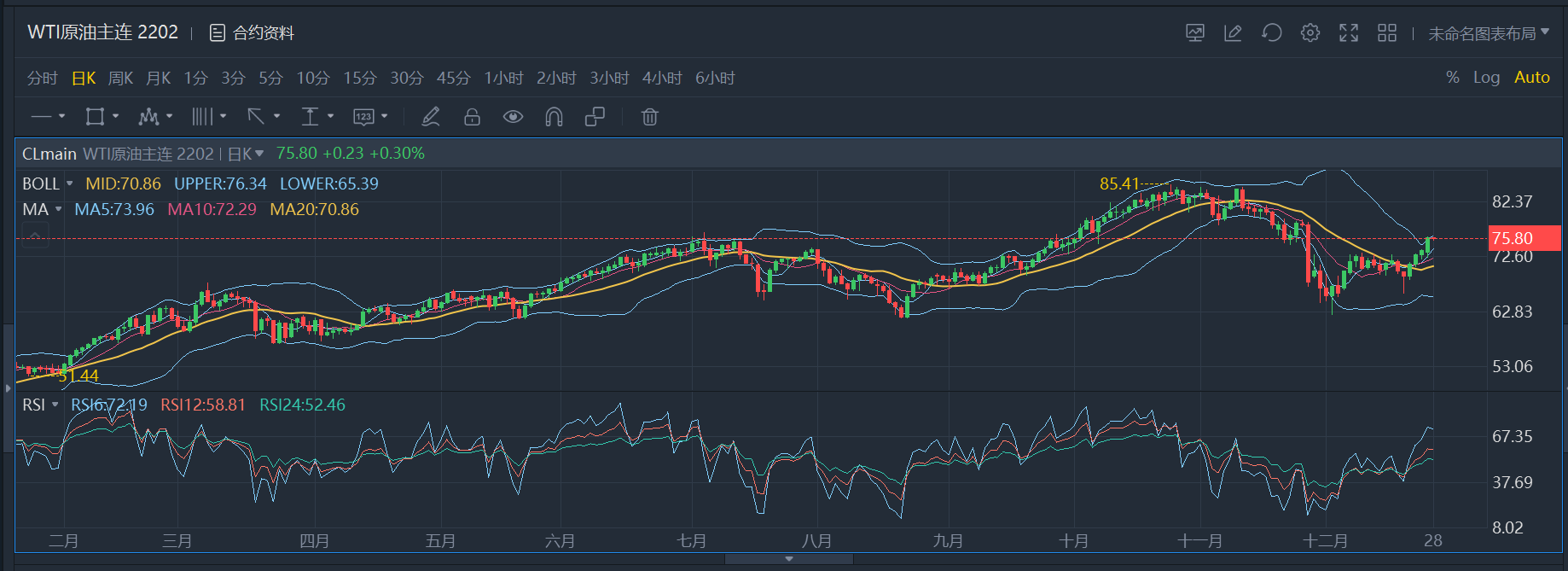Screen dimensions: 1568x571
Task: Expand the 未命名图表布局 layout dropdown
Action: click(x=1489, y=33)
